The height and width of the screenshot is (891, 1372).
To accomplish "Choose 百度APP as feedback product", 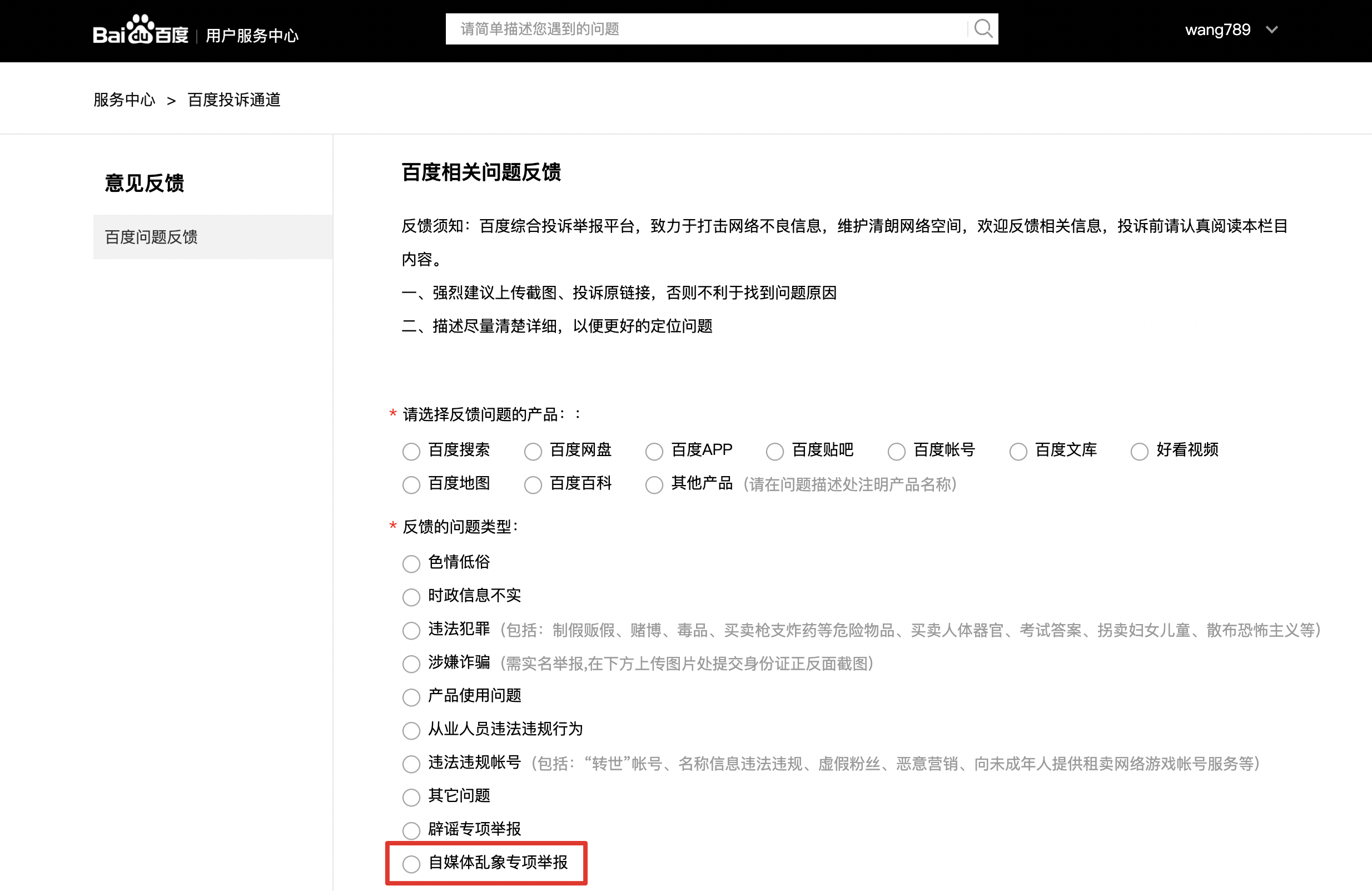I will (x=654, y=451).
